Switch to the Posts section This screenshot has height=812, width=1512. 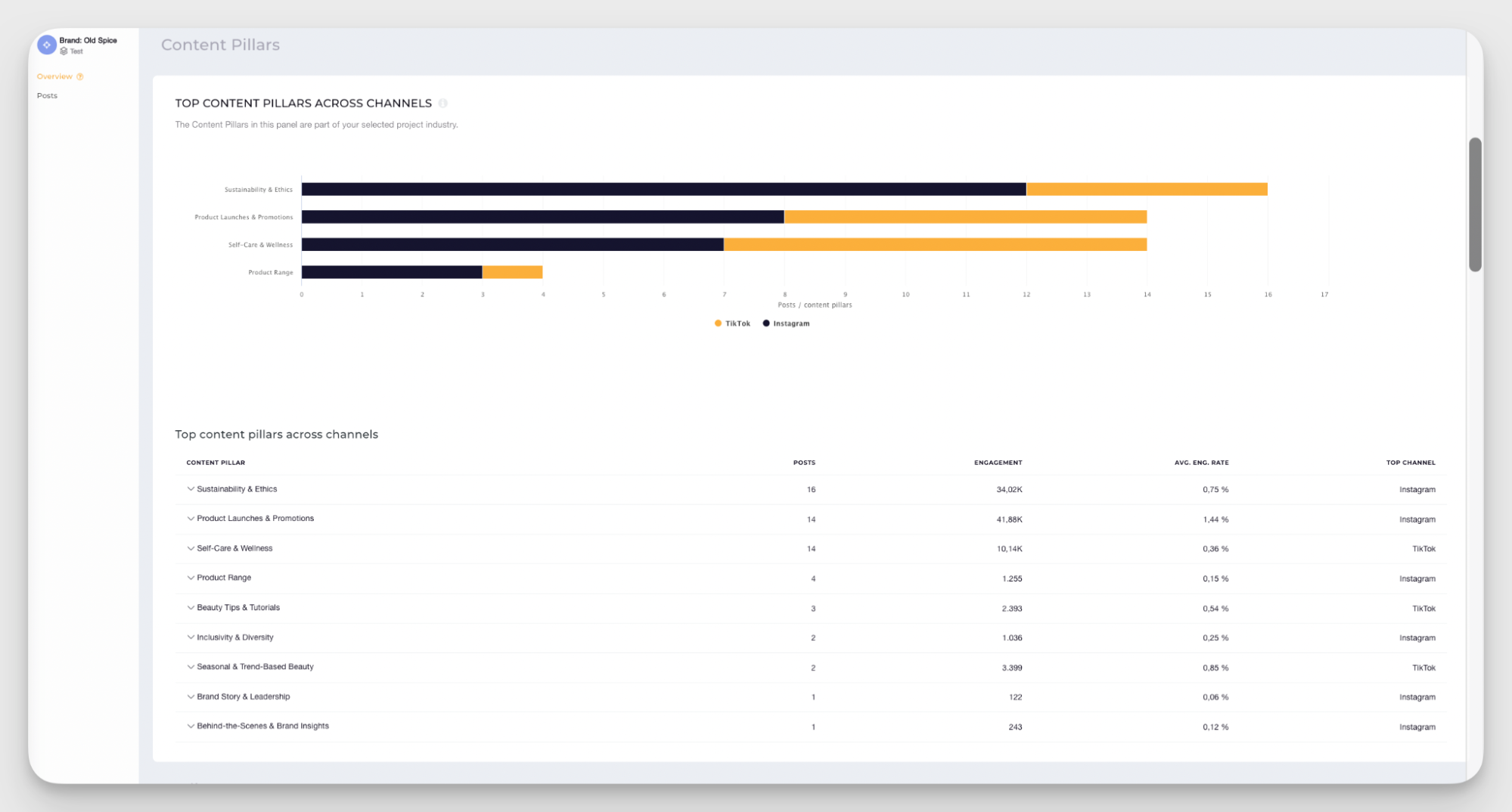(x=47, y=95)
